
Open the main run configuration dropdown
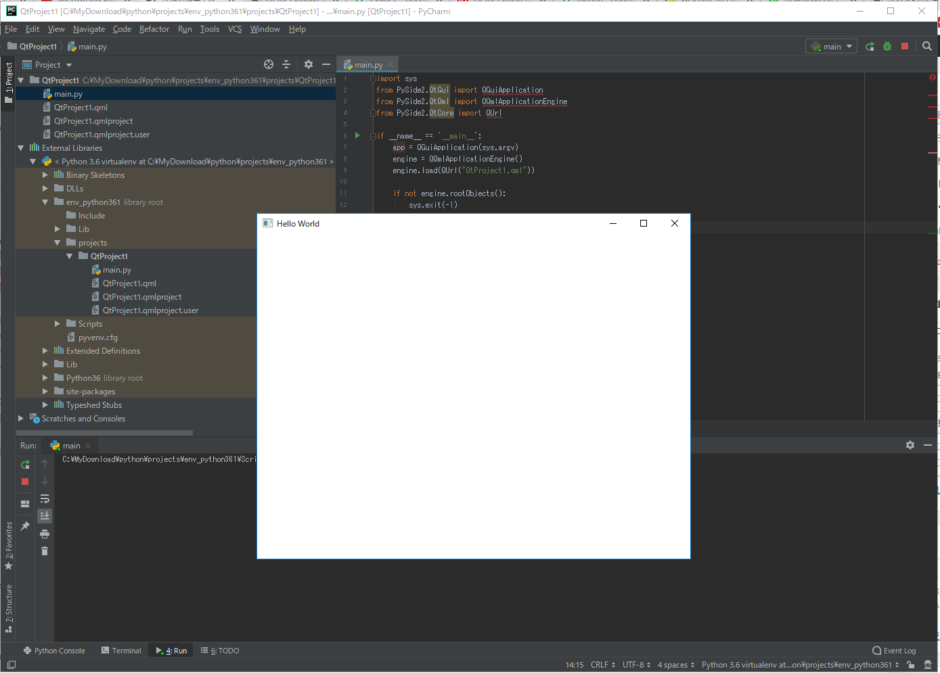(834, 46)
